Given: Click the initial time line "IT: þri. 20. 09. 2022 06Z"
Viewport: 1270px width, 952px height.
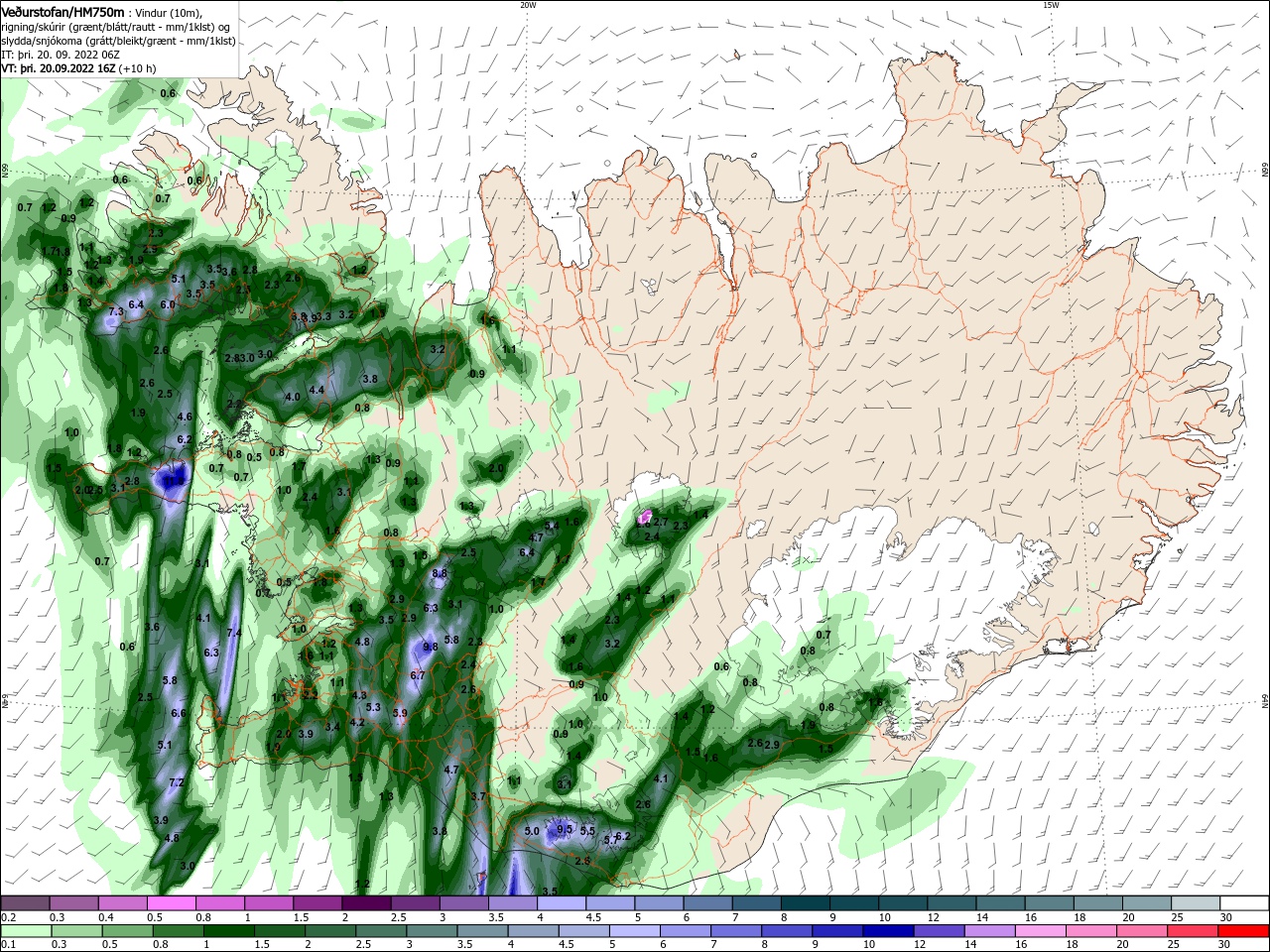Looking at the screenshot, I should point(61,55).
